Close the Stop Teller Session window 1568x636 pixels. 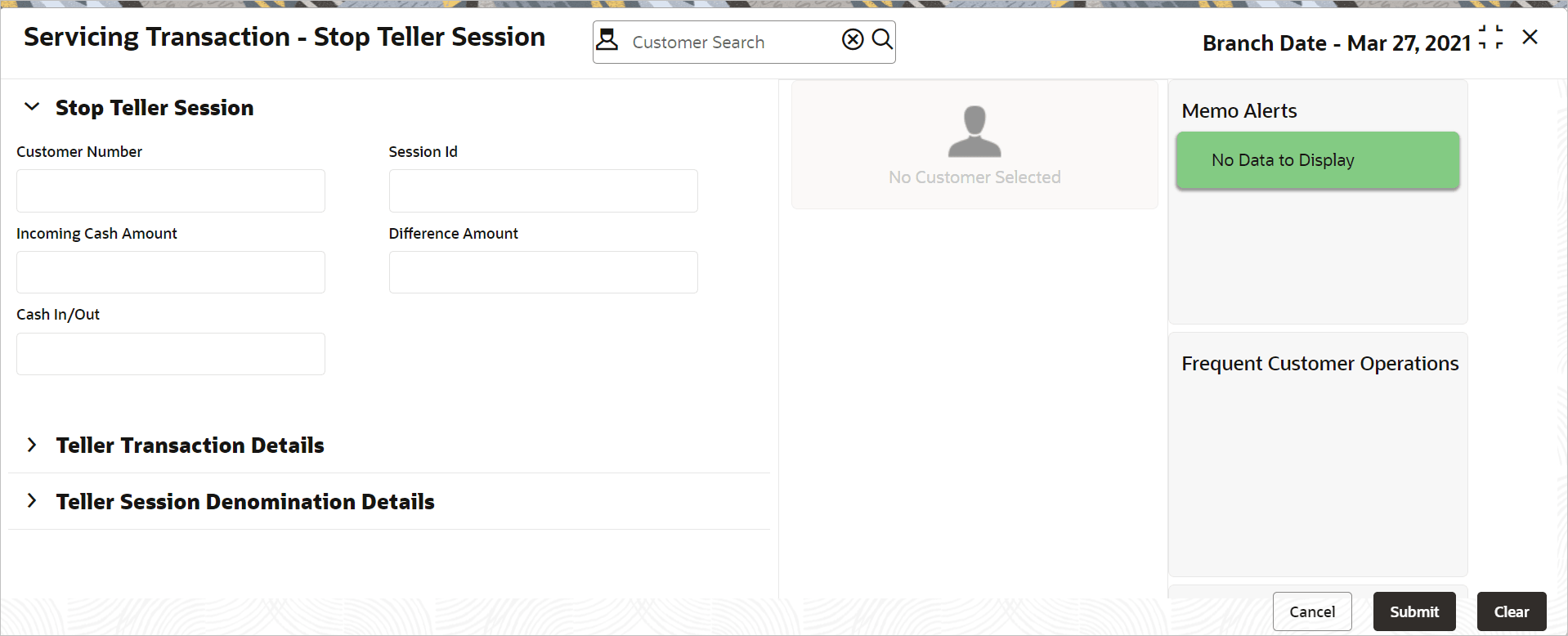1530,38
